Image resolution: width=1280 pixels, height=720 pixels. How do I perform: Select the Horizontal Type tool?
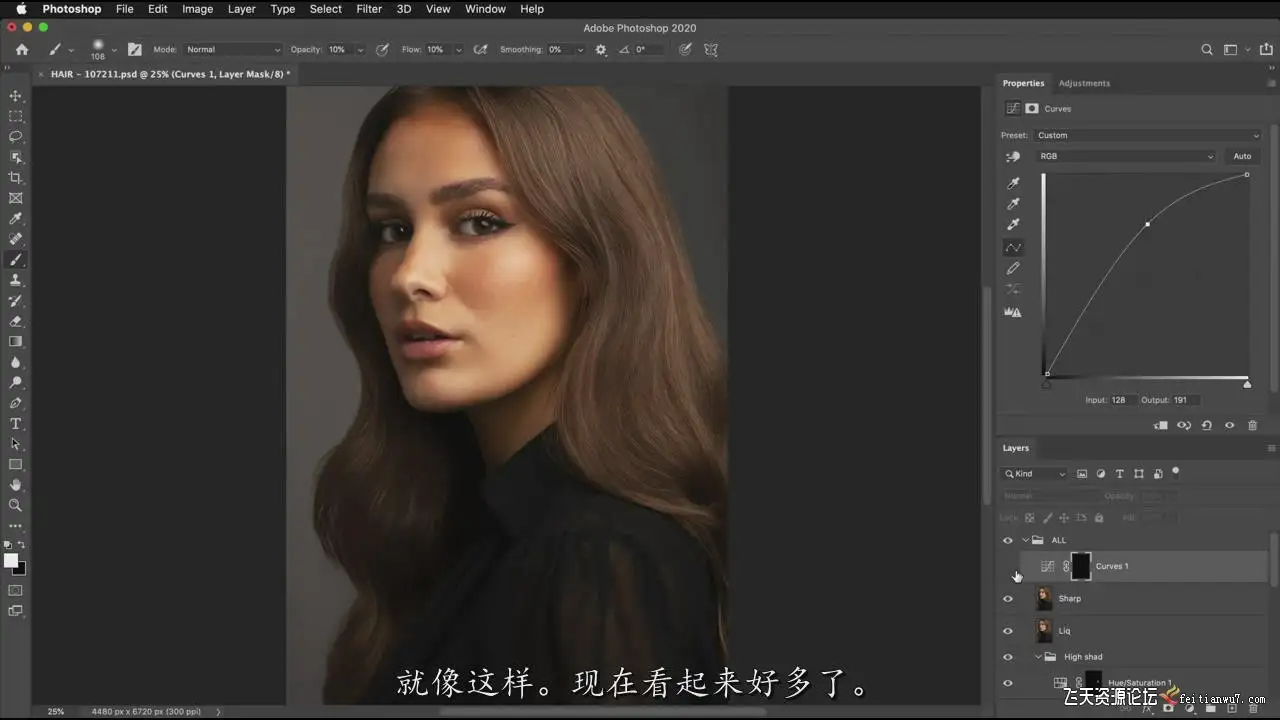tap(16, 424)
